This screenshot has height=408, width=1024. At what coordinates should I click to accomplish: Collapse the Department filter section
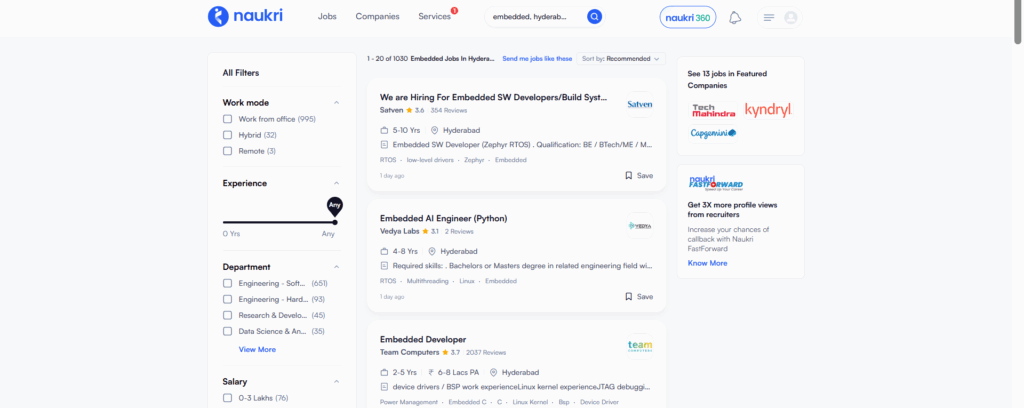336,267
